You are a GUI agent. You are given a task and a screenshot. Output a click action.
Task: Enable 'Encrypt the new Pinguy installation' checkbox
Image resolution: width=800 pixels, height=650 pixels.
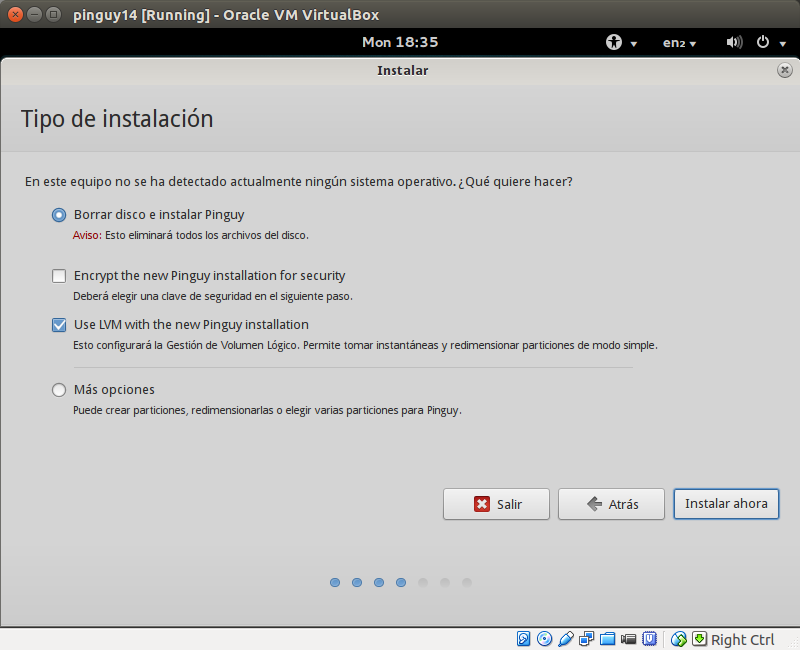click(x=59, y=276)
